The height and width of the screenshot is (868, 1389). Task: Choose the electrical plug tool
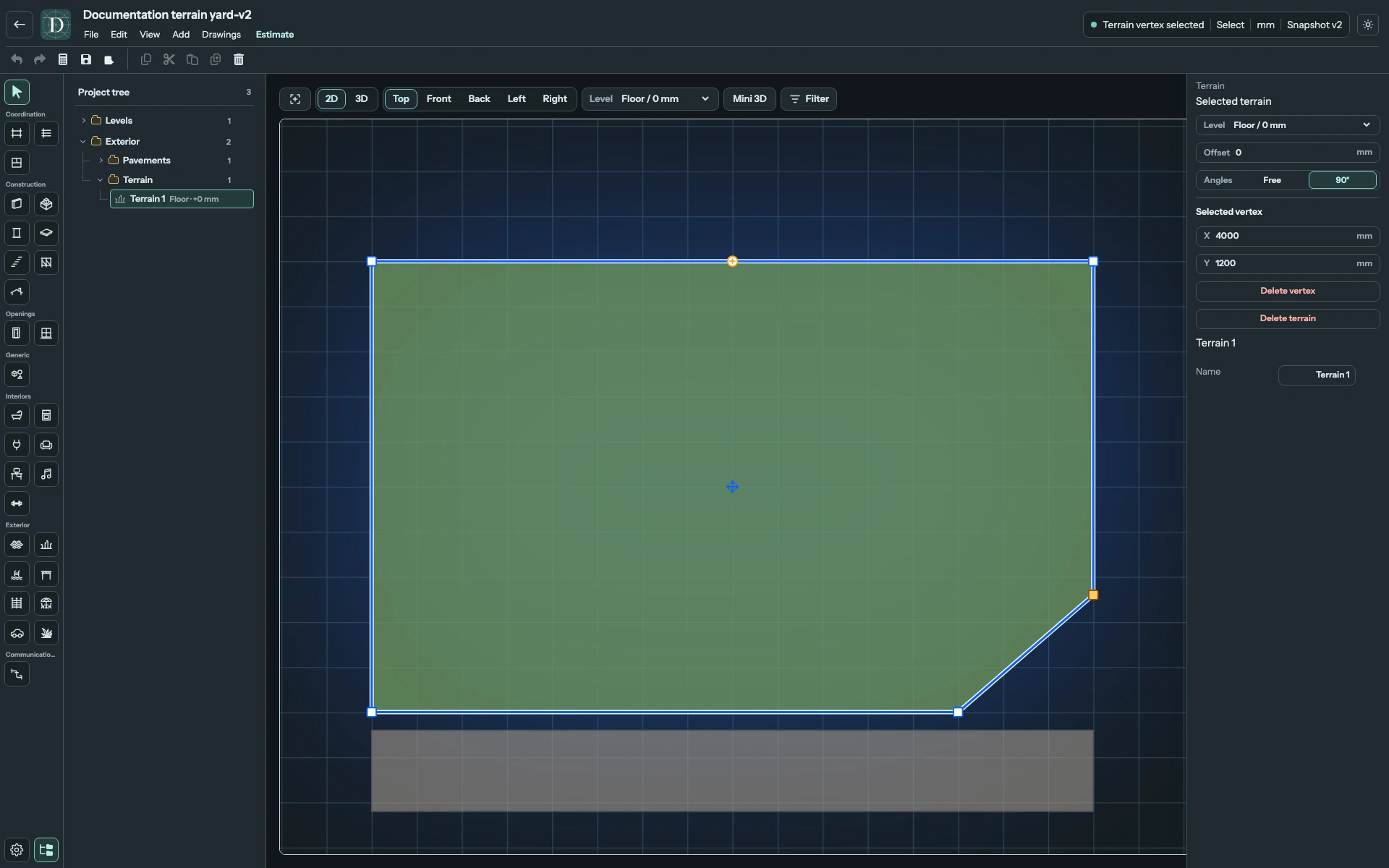point(17,445)
